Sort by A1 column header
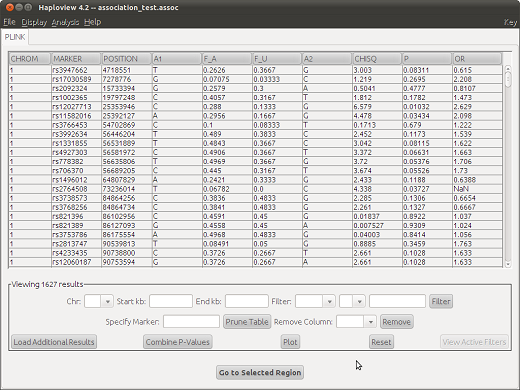 177,59
